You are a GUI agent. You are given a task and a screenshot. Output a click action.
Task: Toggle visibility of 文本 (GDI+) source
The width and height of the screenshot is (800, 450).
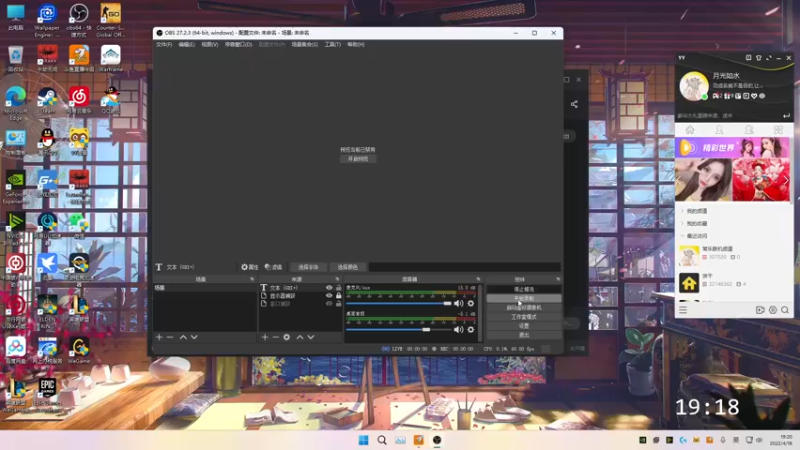tap(329, 288)
